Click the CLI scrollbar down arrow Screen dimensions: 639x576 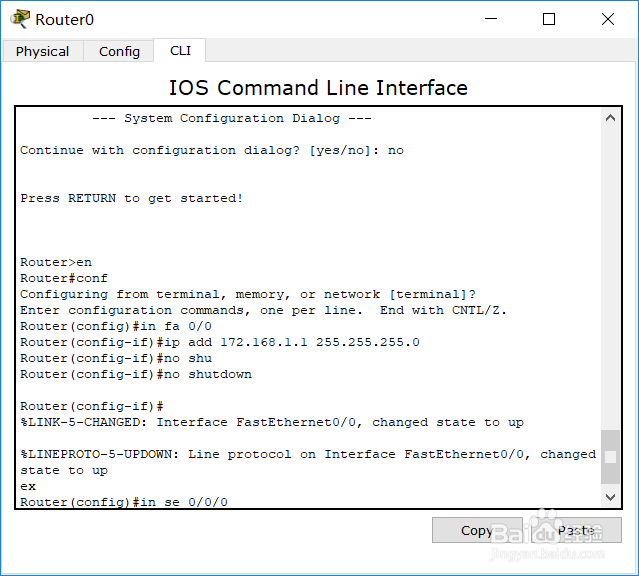point(610,497)
